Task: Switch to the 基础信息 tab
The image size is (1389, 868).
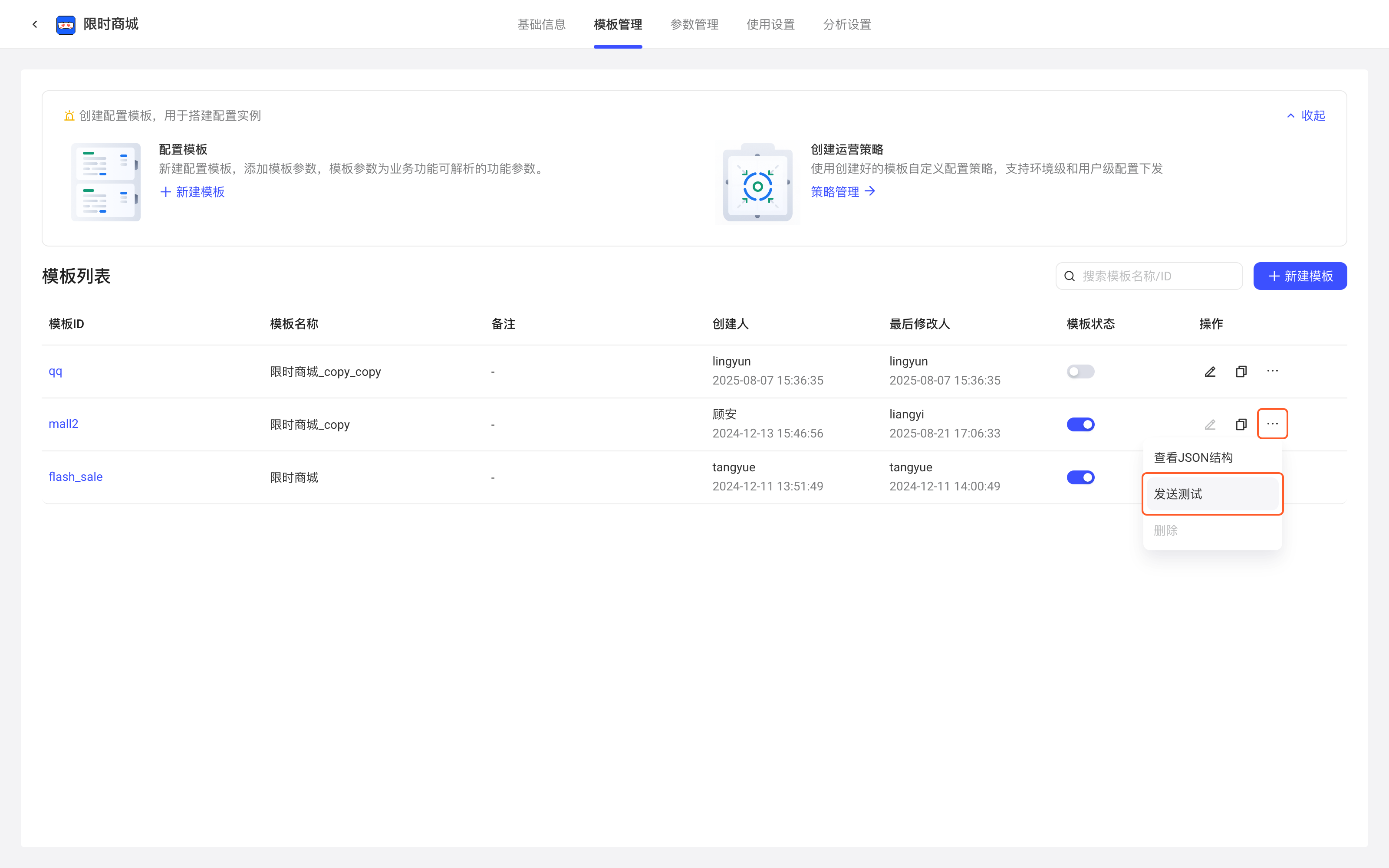Action: (x=541, y=24)
